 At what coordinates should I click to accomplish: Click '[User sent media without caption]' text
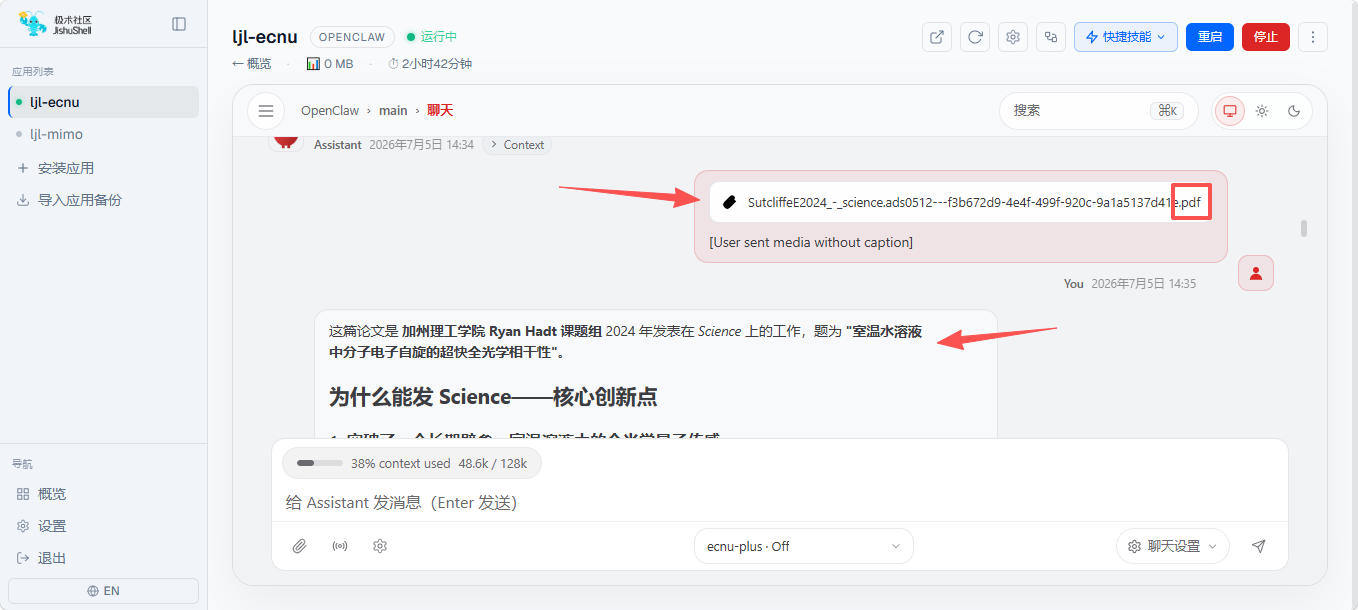click(811, 243)
